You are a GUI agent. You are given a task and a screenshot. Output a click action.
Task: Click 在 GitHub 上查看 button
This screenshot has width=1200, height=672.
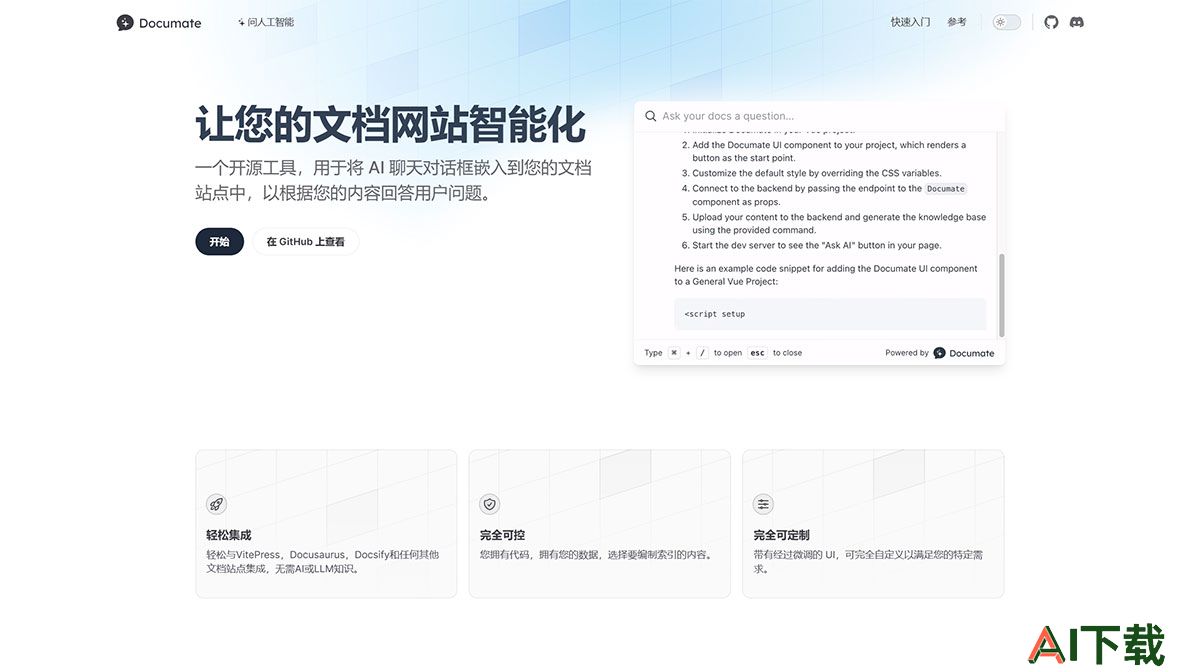point(305,242)
